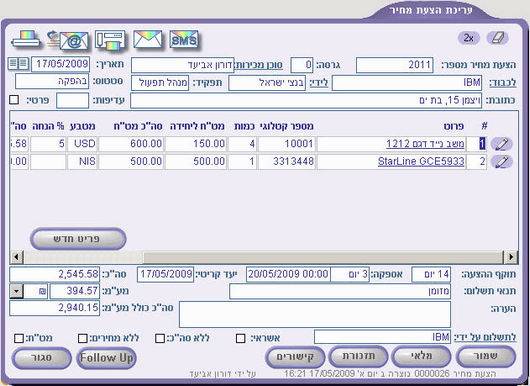Viewport: 530px width, 386px height.
Task: Check the ללא מחירים option
Action: [82, 338]
